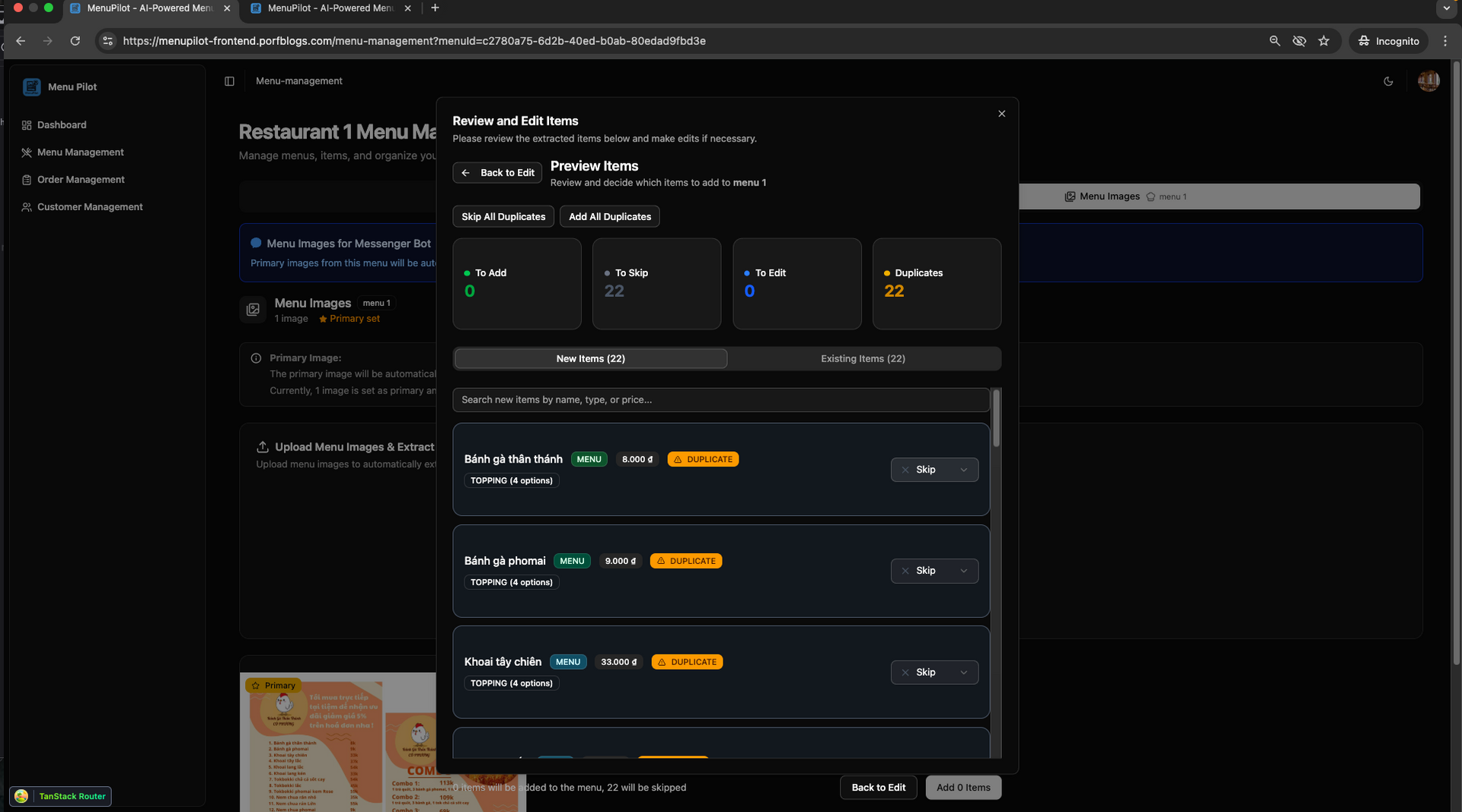The height and width of the screenshot is (812, 1462).
Task: Click DUPLICATE badge on Bánh gà thần thánh
Action: 703,460
